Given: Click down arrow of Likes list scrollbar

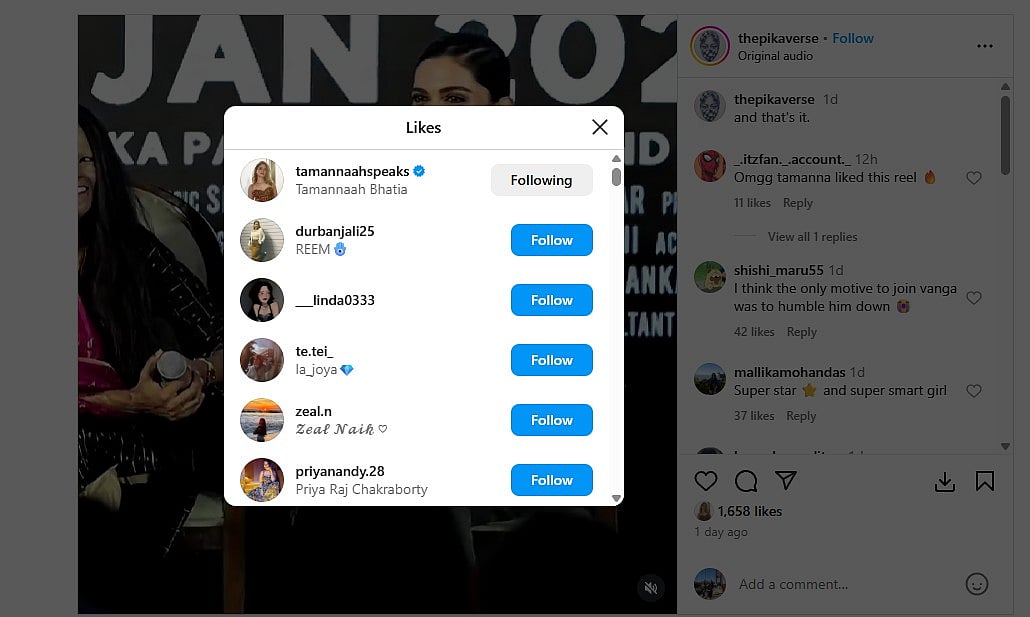Looking at the screenshot, I should tap(616, 498).
